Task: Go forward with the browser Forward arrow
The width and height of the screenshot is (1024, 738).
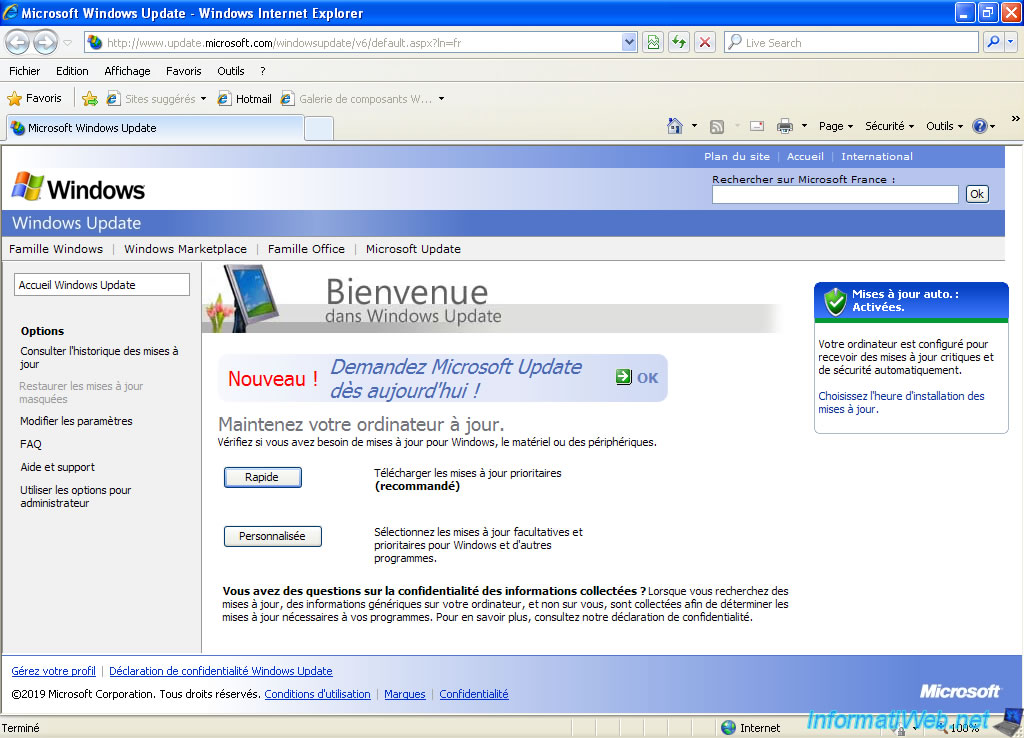Action: pyautogui.click(x=45, y=43)
